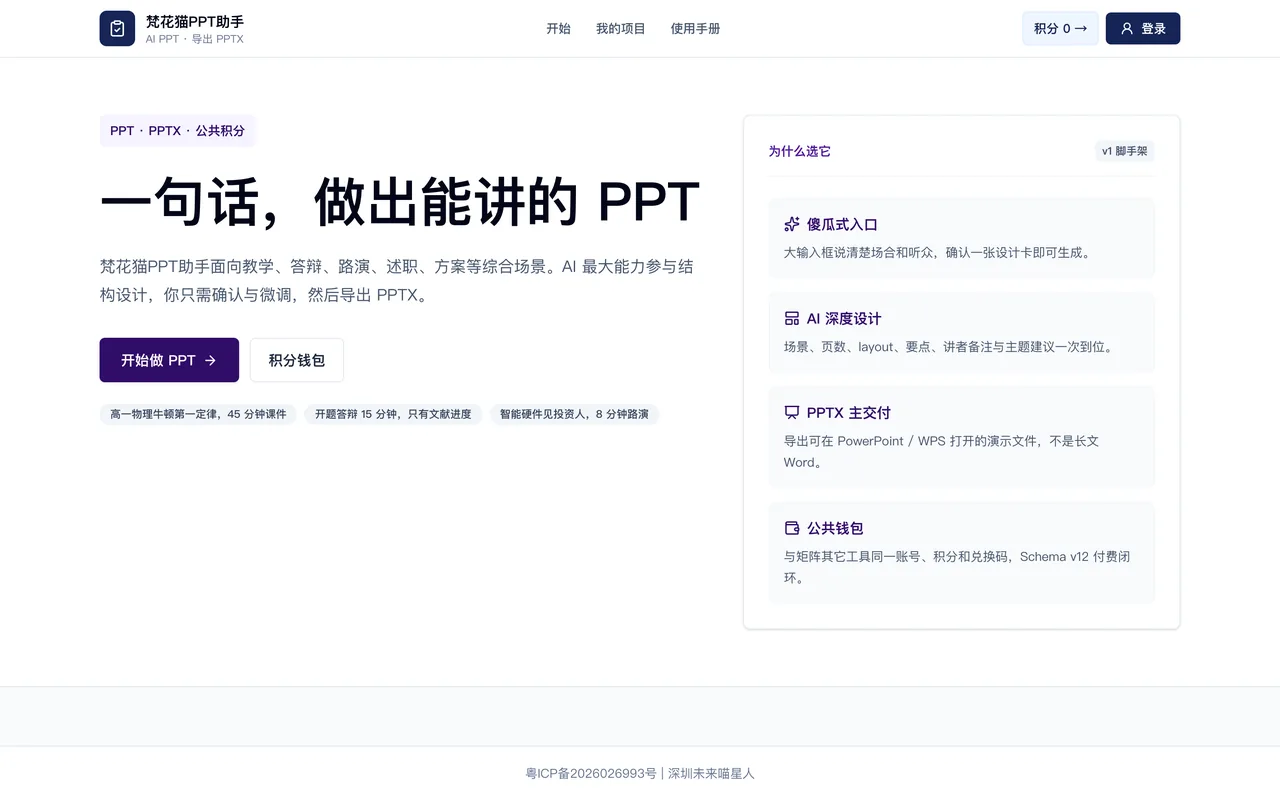Click the AI 深度设计 card title

[x=844, y=318]
